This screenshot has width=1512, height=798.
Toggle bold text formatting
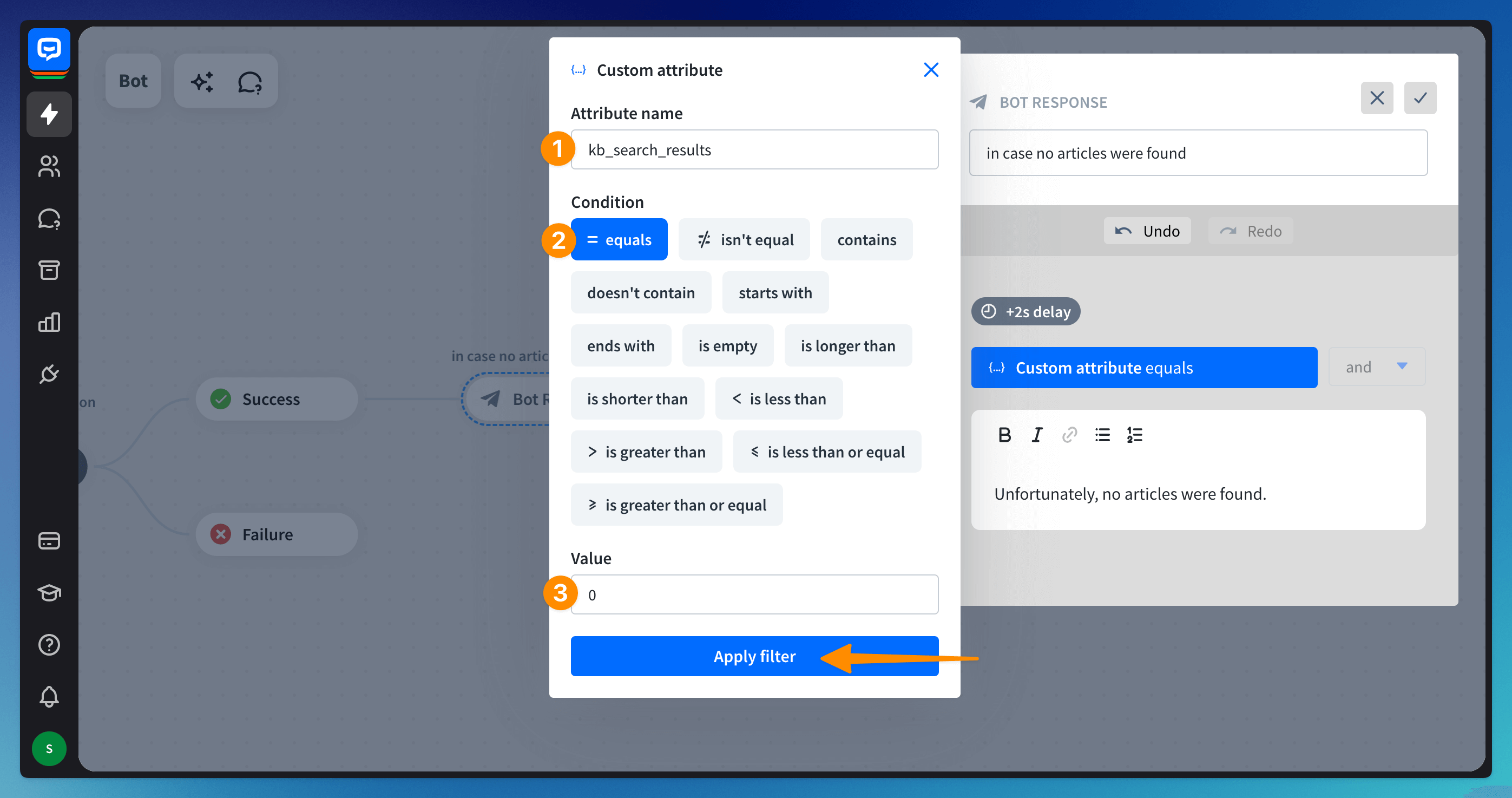(x=1004, y=435)
